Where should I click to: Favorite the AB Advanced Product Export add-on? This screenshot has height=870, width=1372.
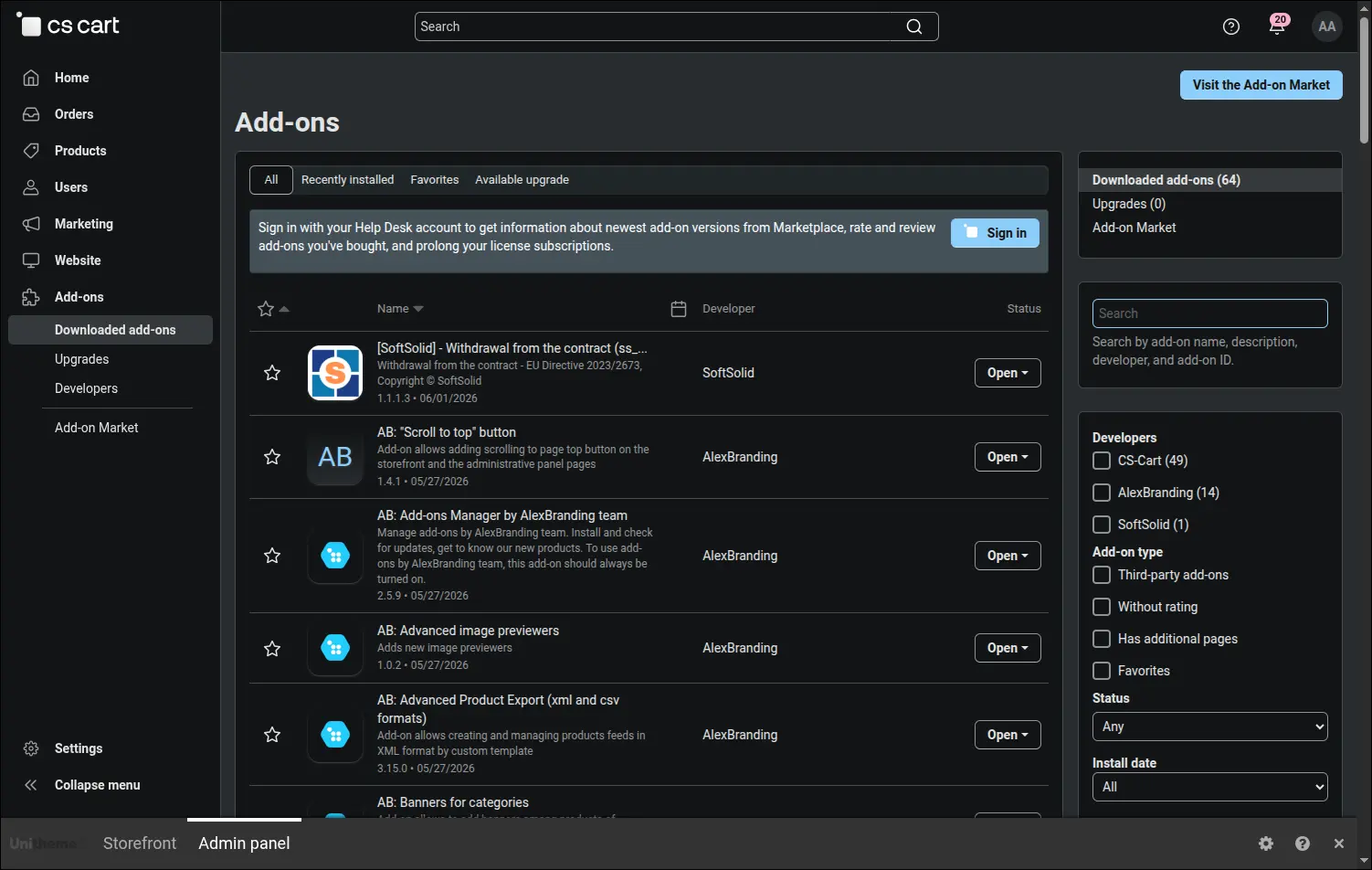tap(272, 735)
